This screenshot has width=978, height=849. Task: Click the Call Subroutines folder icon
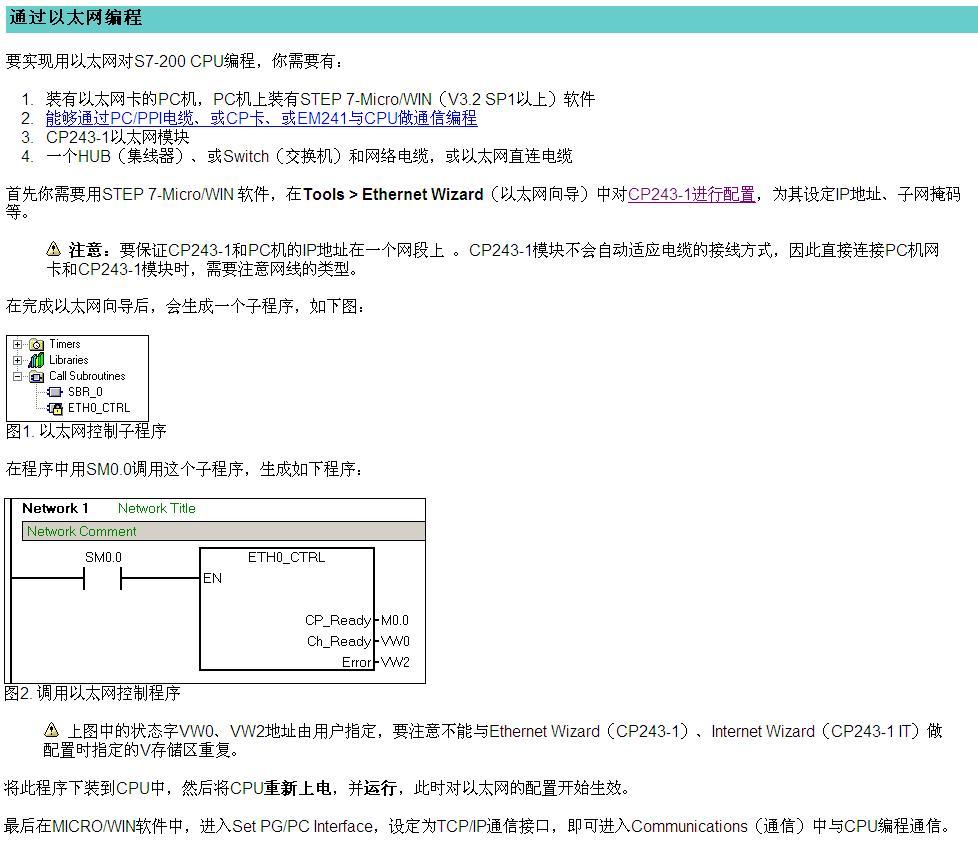[36, 376]
